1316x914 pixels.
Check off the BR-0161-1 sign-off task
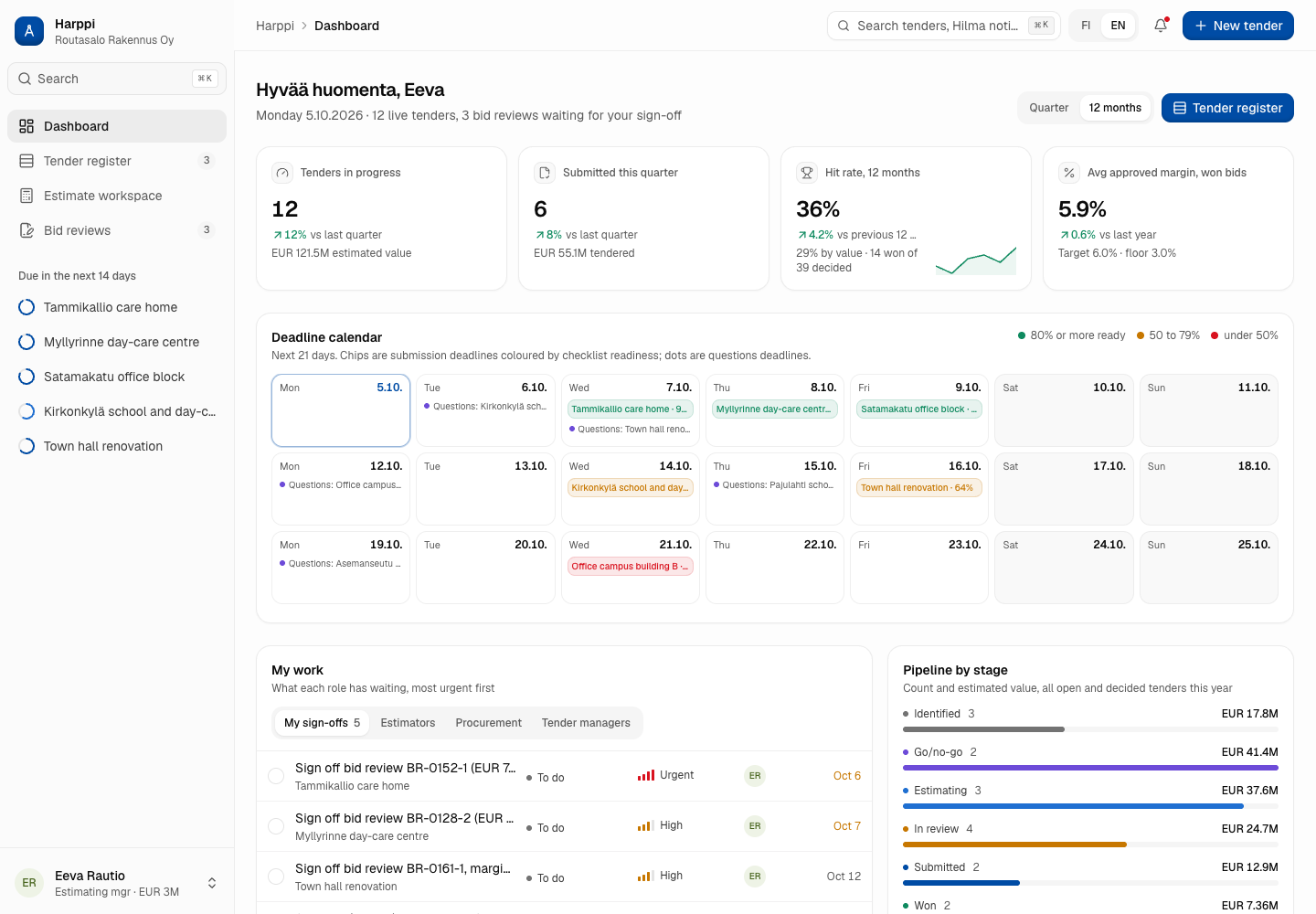[x=276, y=877]
